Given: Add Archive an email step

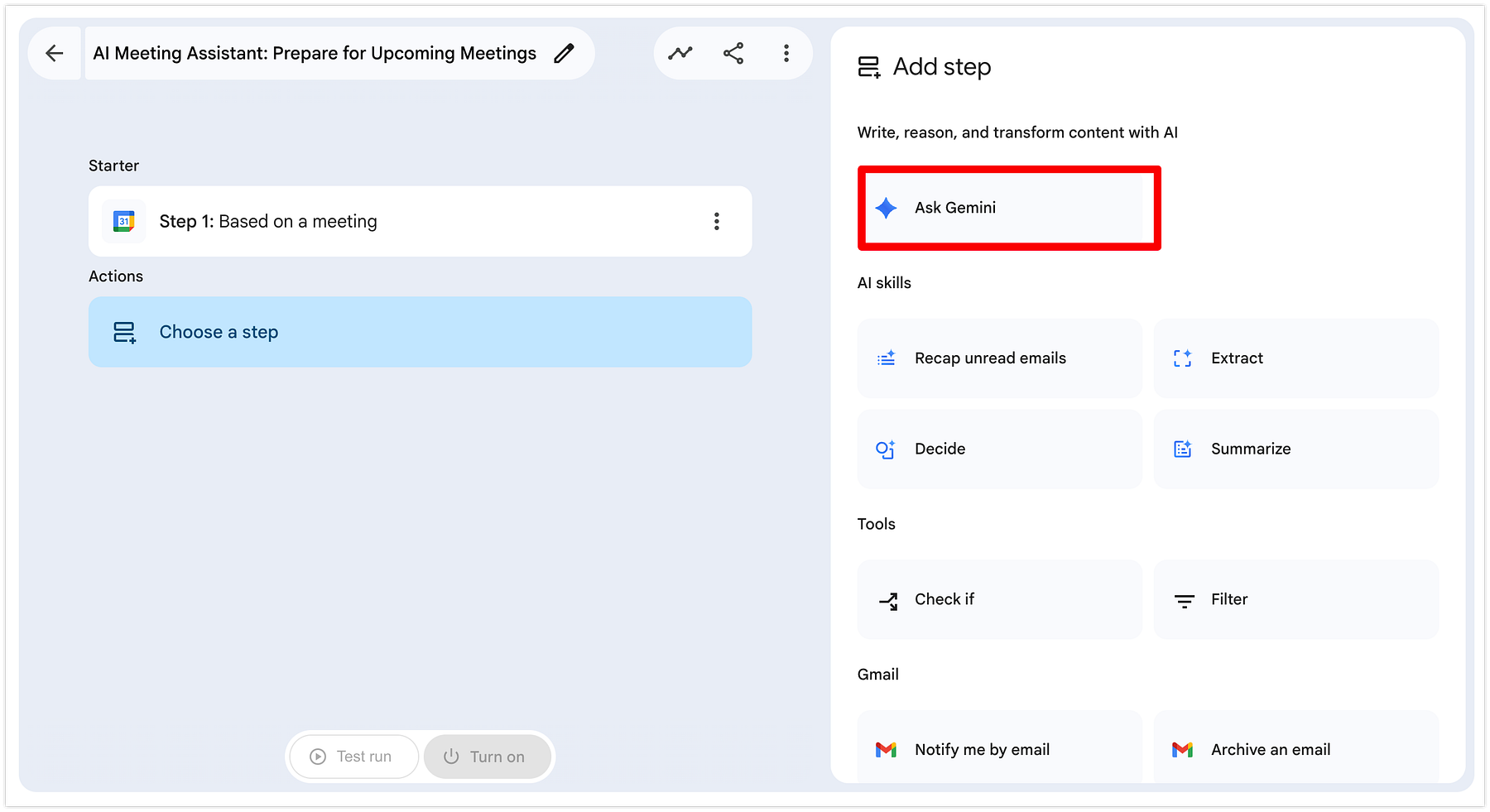Looking at the screenshot, I should click(x=1296, y=747).
